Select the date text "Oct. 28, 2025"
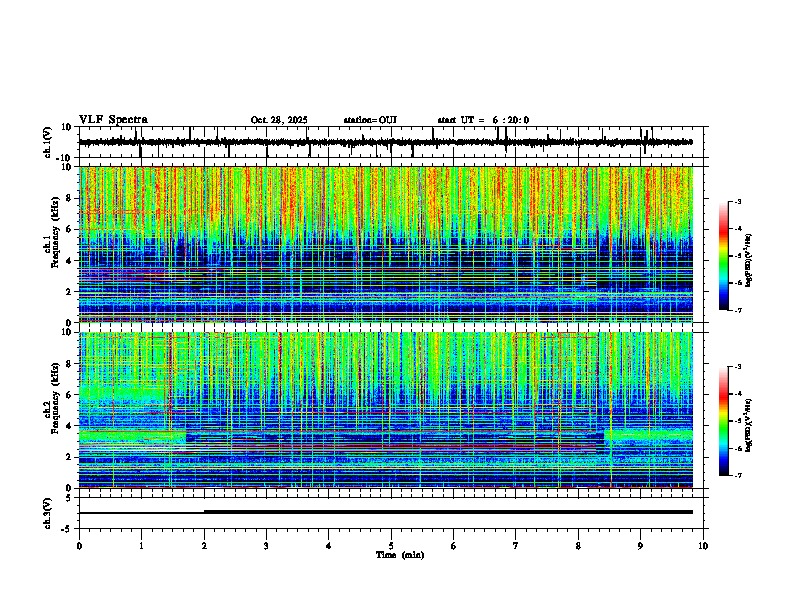This screenshot has height=612, width=792. (279, 120)
